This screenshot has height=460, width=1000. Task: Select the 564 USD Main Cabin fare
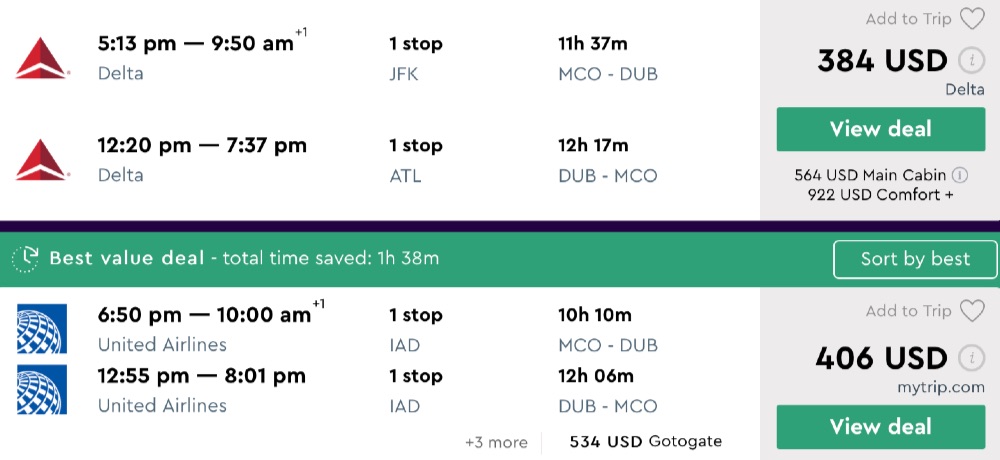coord(872,175)
